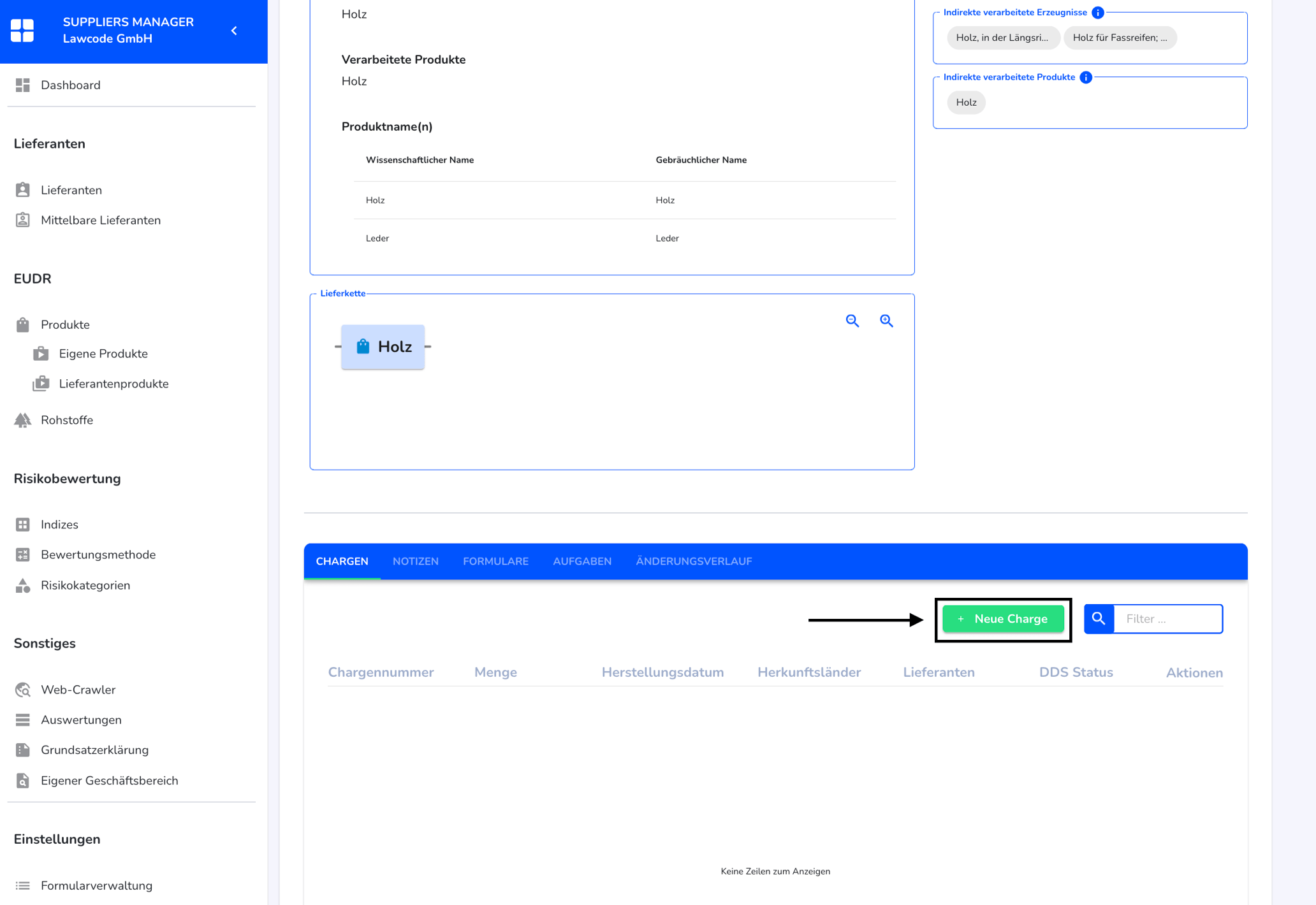The image size is (1316, 905).
Task: Click the Eigener Geschäftsbereich icon
Action: point(23,780)
